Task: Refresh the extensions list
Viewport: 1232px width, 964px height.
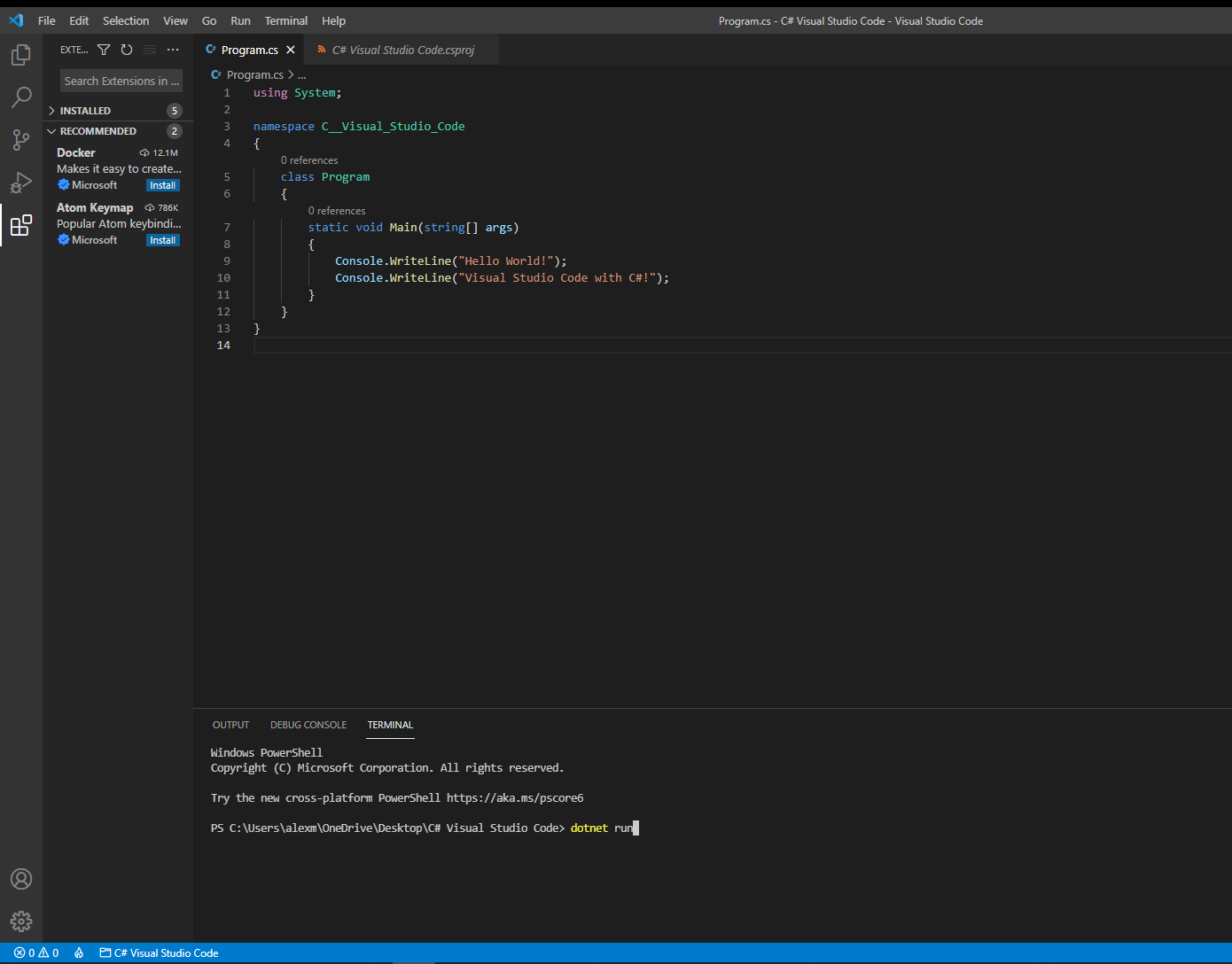Action: click(127, 50)
